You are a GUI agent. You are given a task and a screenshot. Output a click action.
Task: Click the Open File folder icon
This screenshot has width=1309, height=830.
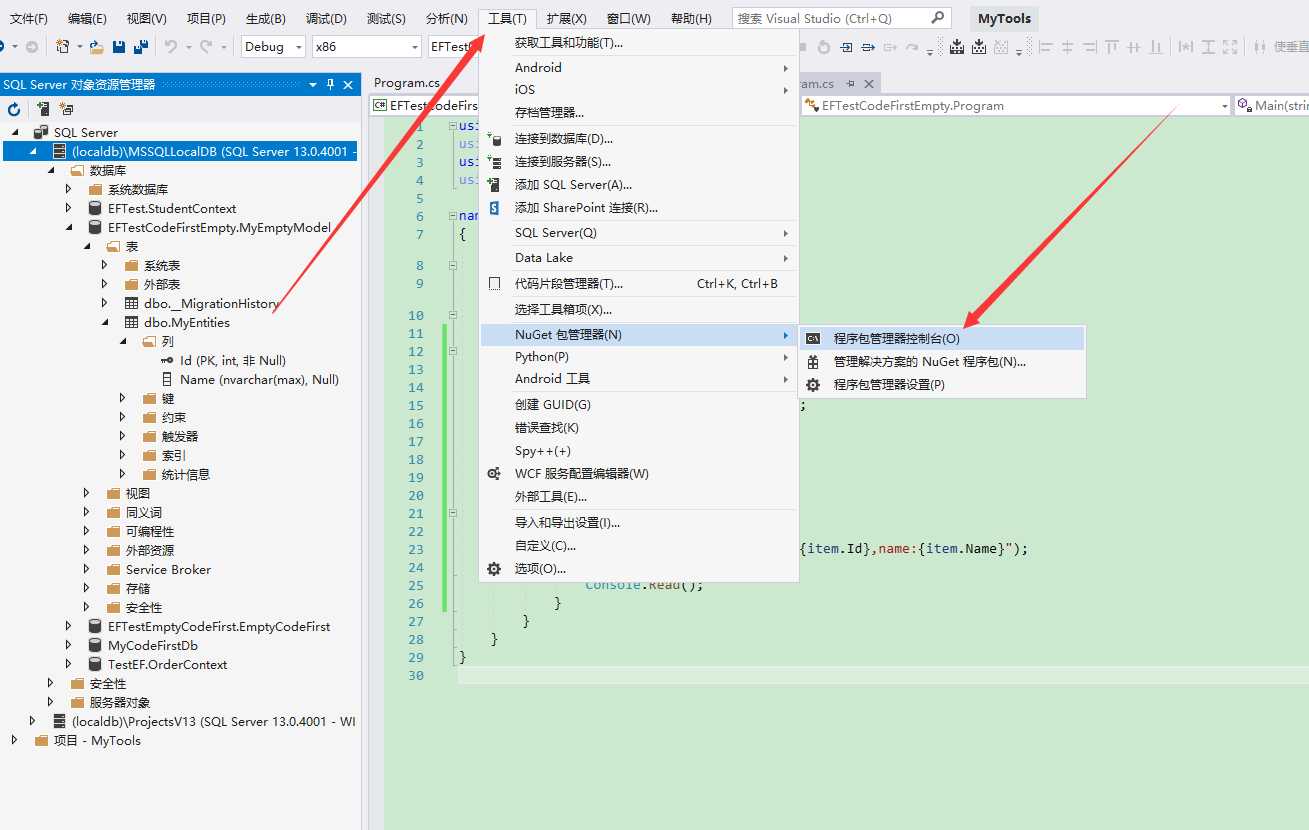[x=96, y=46]
